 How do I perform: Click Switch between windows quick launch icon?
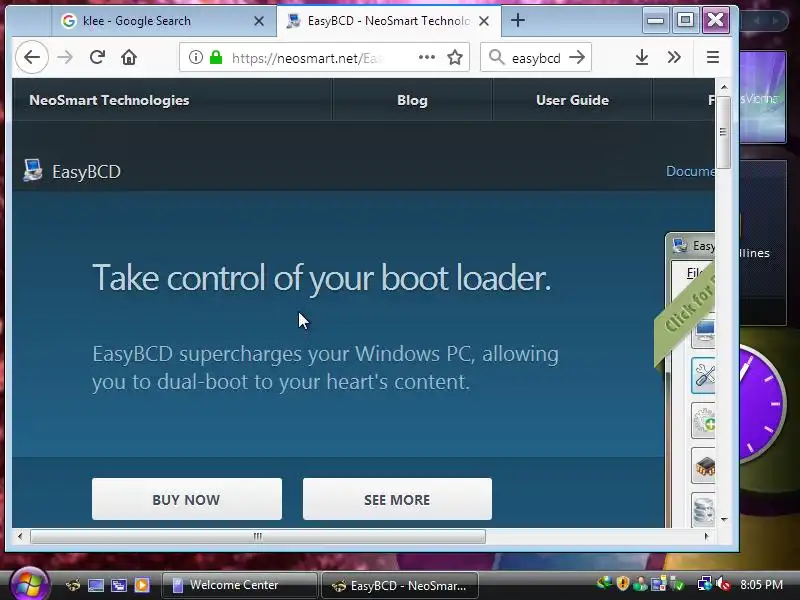pyautogui.click(x=119, y=585)
